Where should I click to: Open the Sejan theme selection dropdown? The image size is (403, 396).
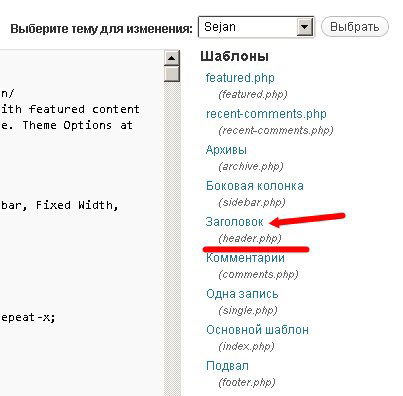pyautogui.click(x=256, y=27)
